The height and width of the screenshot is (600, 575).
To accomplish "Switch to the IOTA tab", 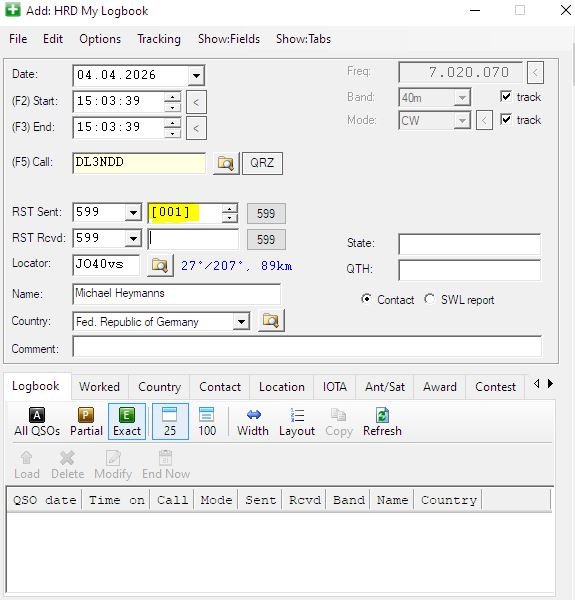I will [x=335, y=386].
